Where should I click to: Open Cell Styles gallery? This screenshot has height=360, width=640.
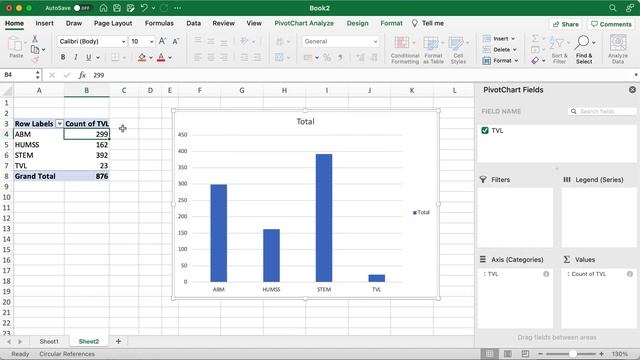[458, 50]
